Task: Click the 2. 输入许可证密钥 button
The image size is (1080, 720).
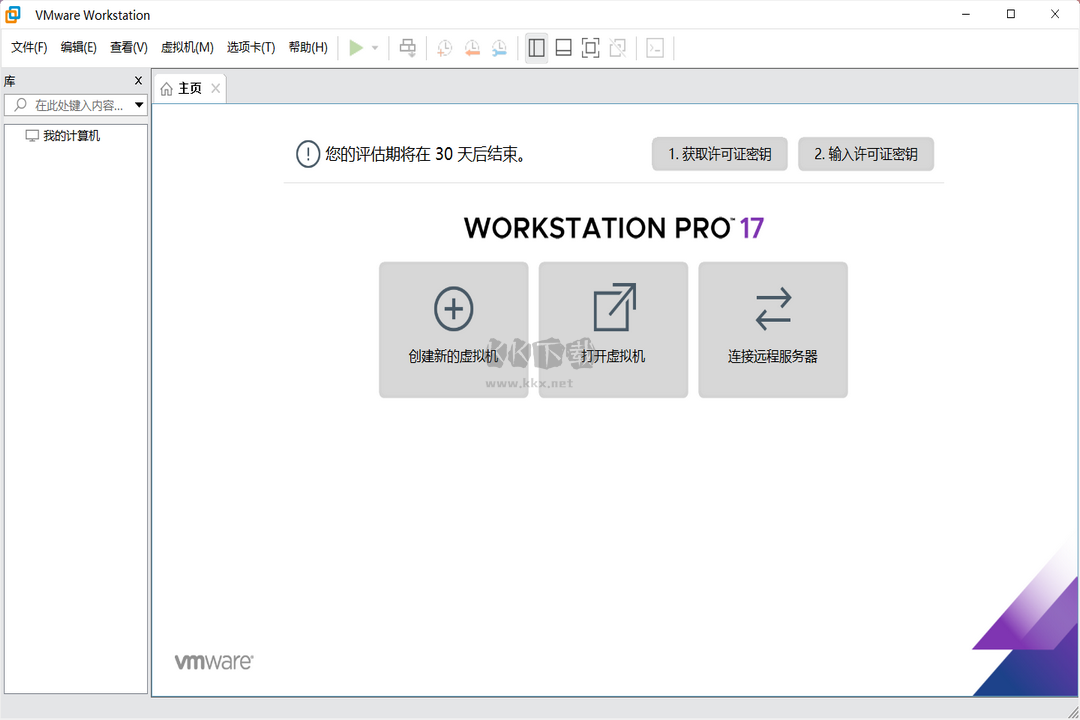Action: coord(866,154)
